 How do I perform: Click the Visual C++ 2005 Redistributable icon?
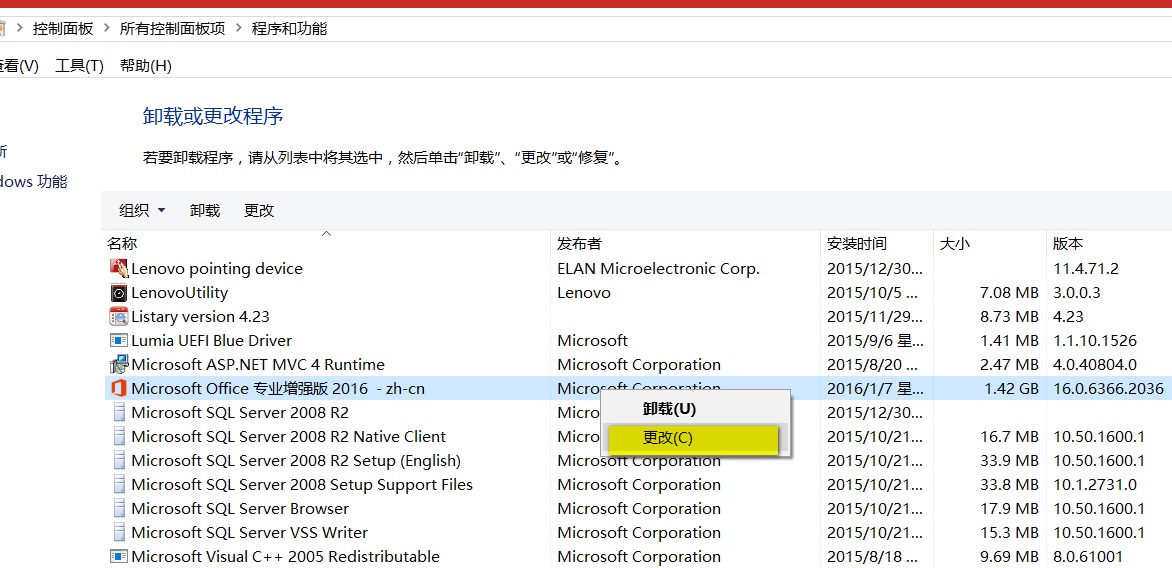click(x=119, y=556)
